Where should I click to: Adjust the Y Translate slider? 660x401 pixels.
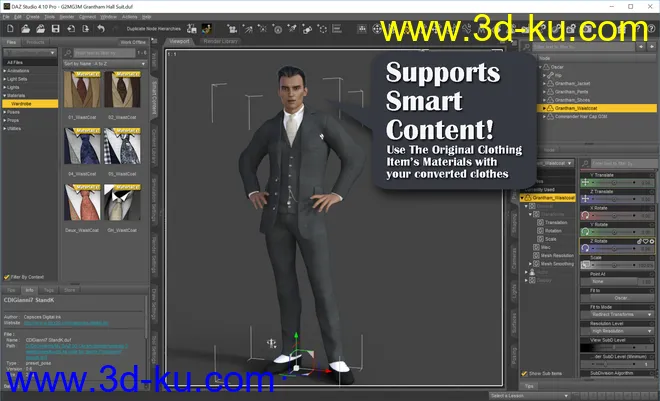tap(619, 182)
